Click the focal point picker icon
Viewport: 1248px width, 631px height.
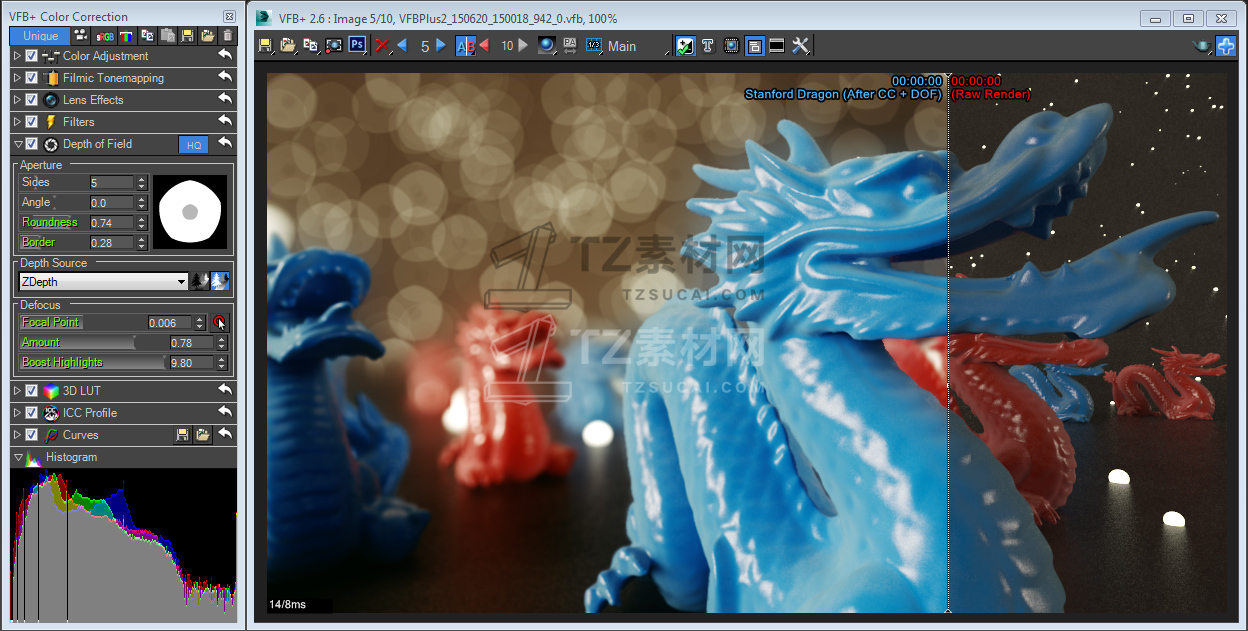point(220,322)
